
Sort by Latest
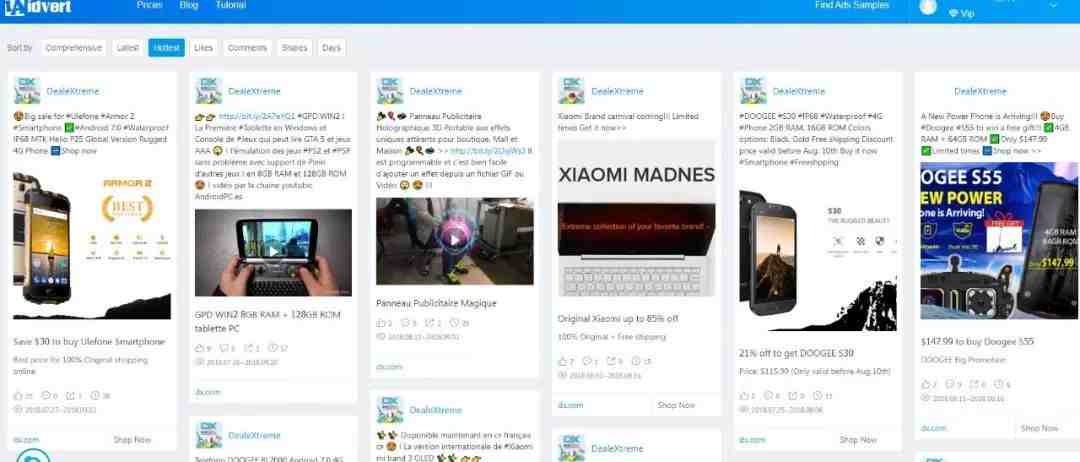[127, 48]
